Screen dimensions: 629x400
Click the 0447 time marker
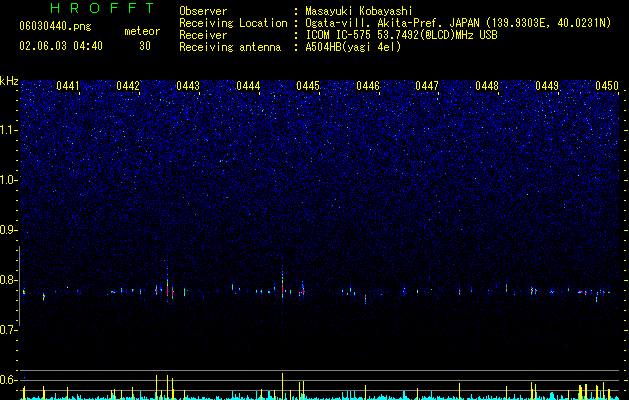[427, 86]
